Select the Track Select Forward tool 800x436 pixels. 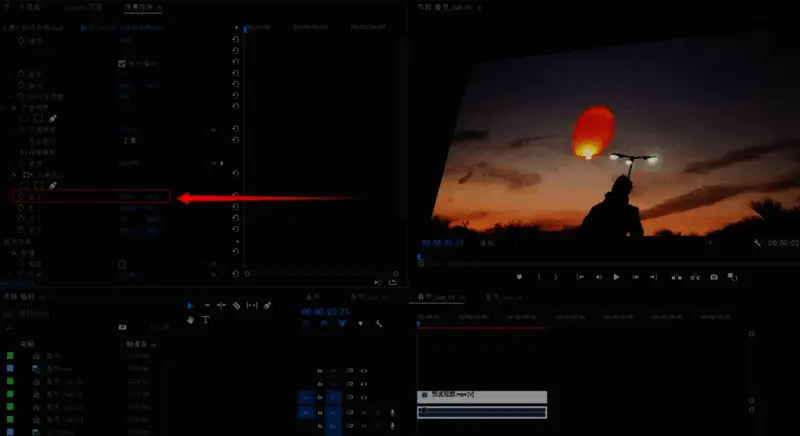point(207,305)
